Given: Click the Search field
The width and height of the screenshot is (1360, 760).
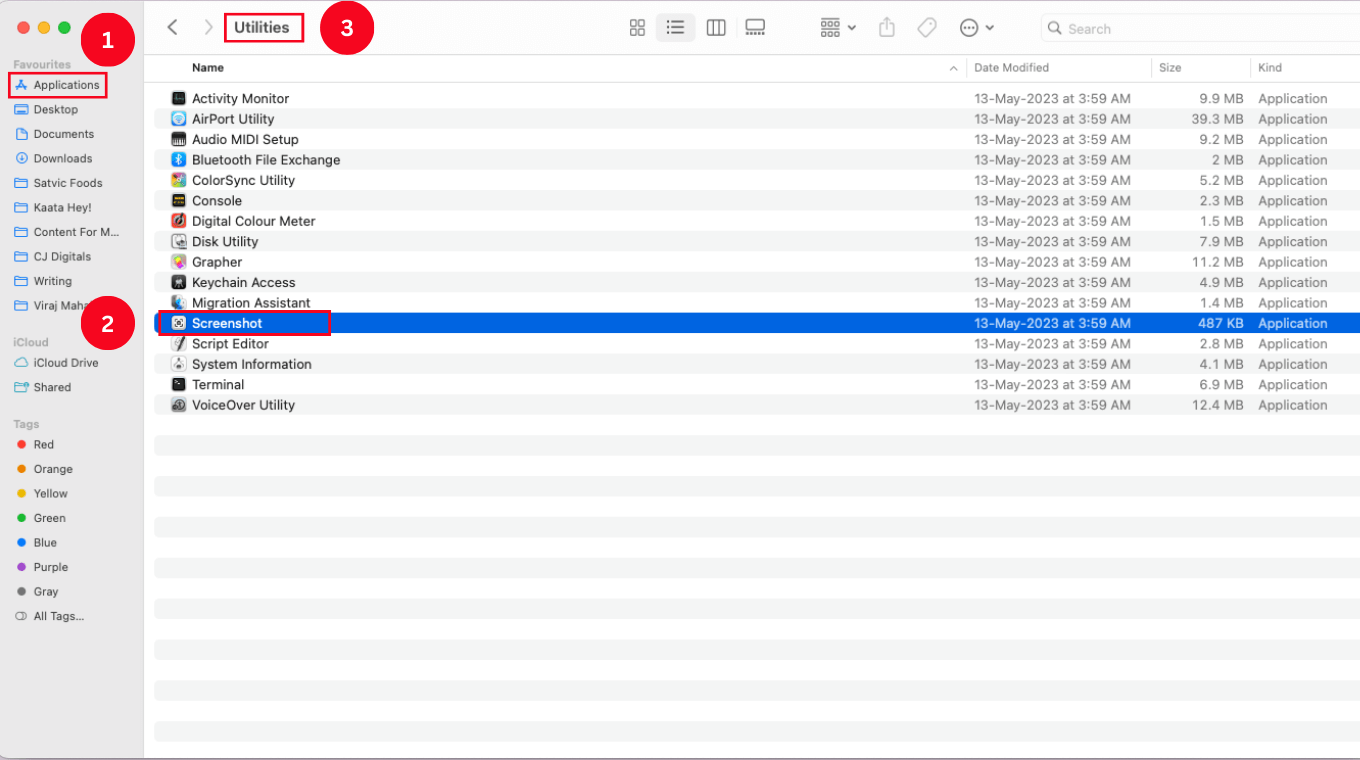Looking at the screenshot, I should [1200, 29].
